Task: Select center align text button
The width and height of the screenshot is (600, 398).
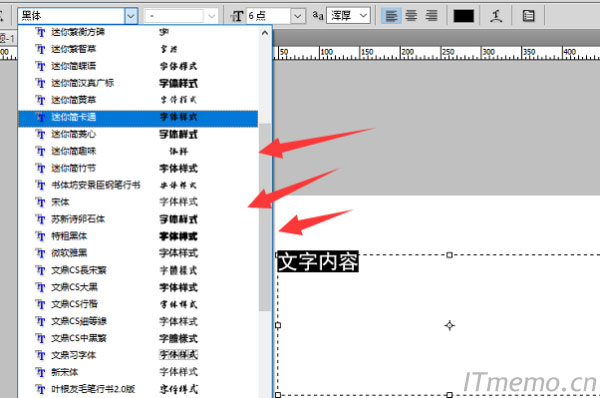Action: pos(411,16)
